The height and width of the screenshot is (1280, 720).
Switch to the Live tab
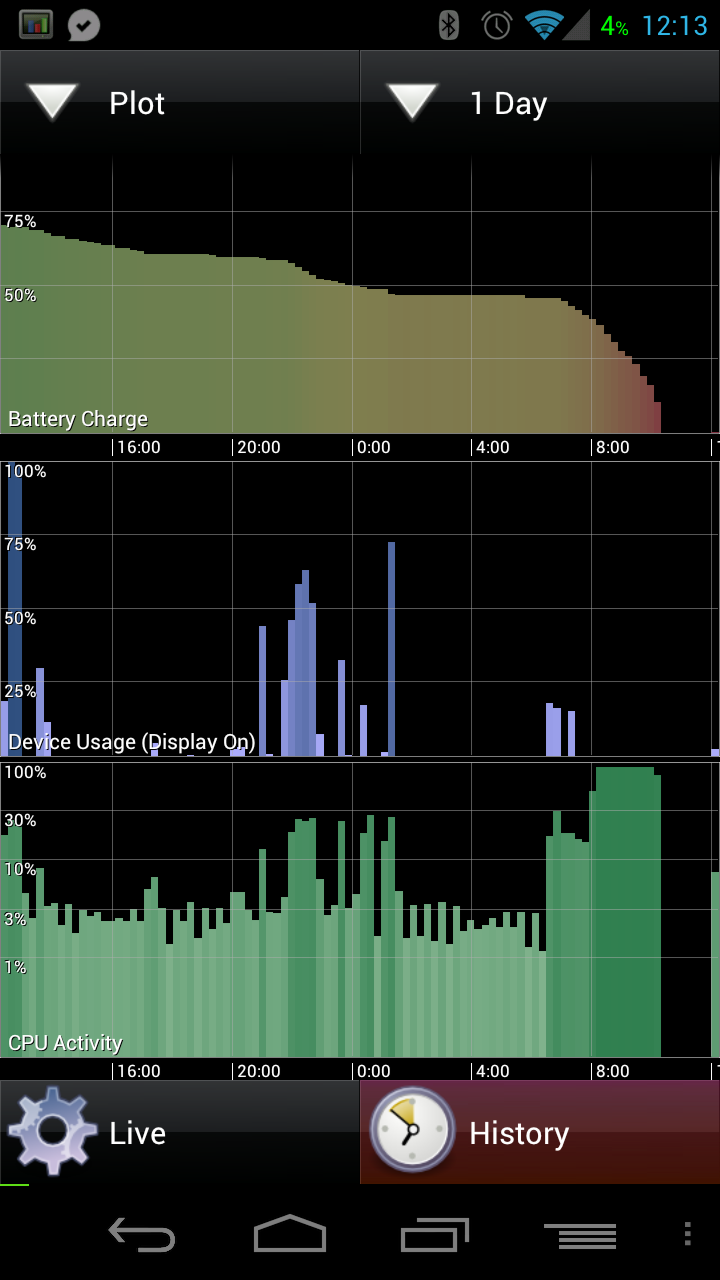tap(180, 1132)
